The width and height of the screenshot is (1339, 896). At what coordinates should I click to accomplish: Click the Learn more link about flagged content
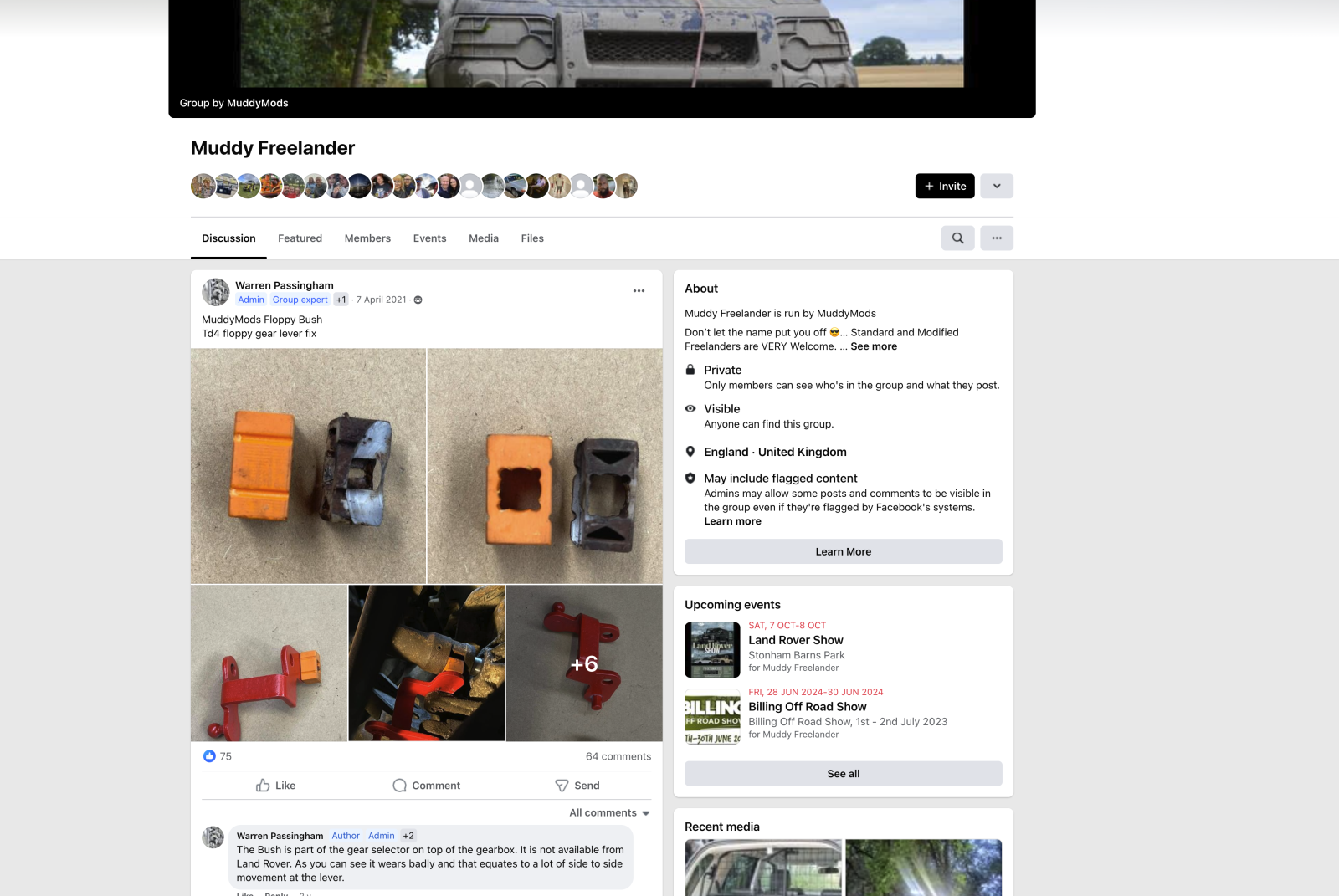[732, 521]
